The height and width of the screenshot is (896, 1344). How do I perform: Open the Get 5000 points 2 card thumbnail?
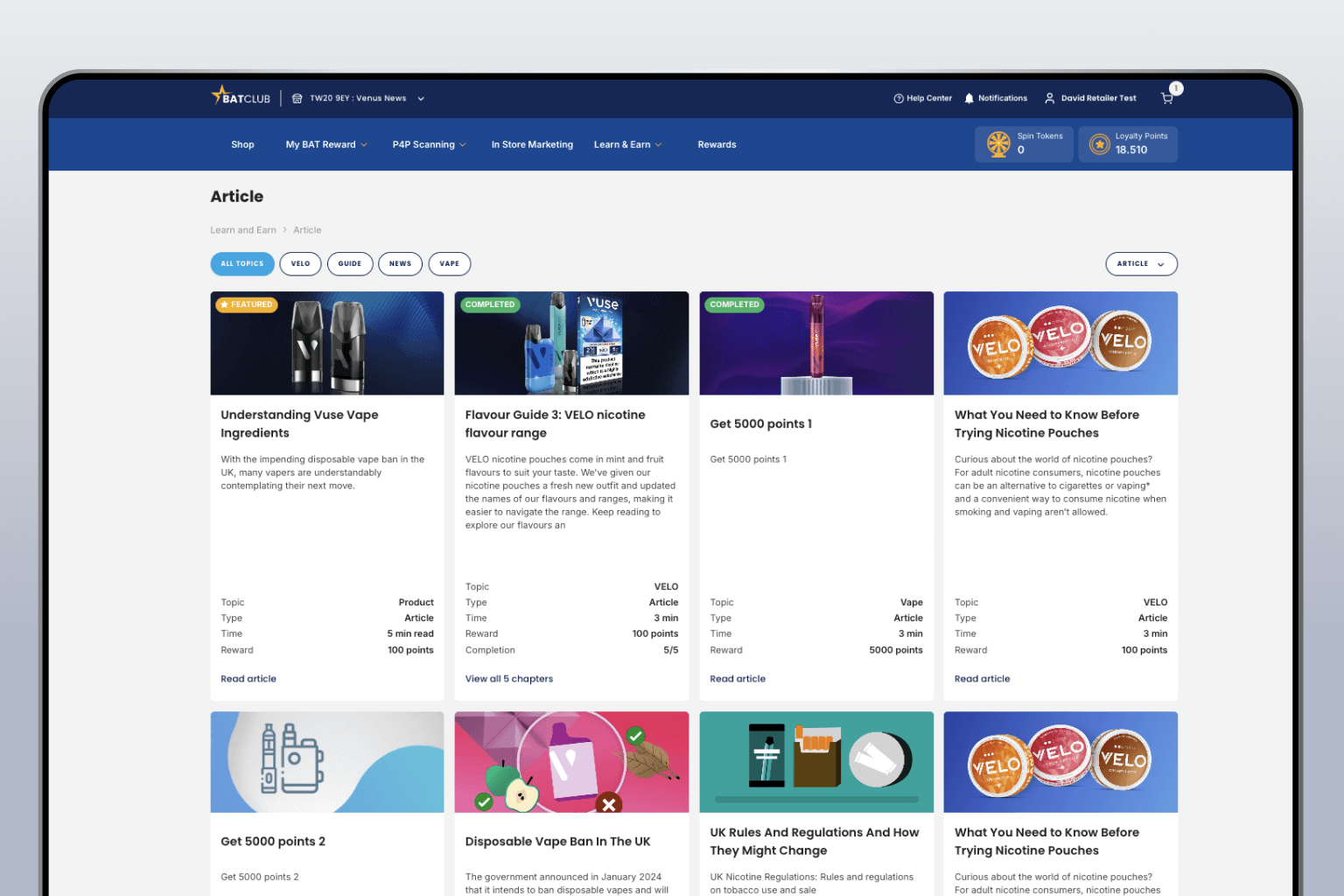point(327,762)
